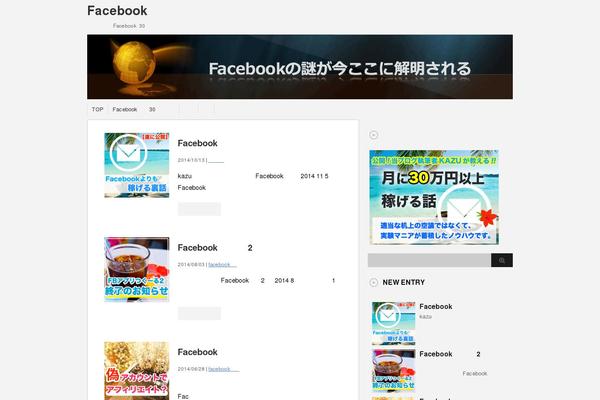This screenshot has width=600, height=400.
Task: Open the third post title dated 2014/06/28
Action: [197, 352]
